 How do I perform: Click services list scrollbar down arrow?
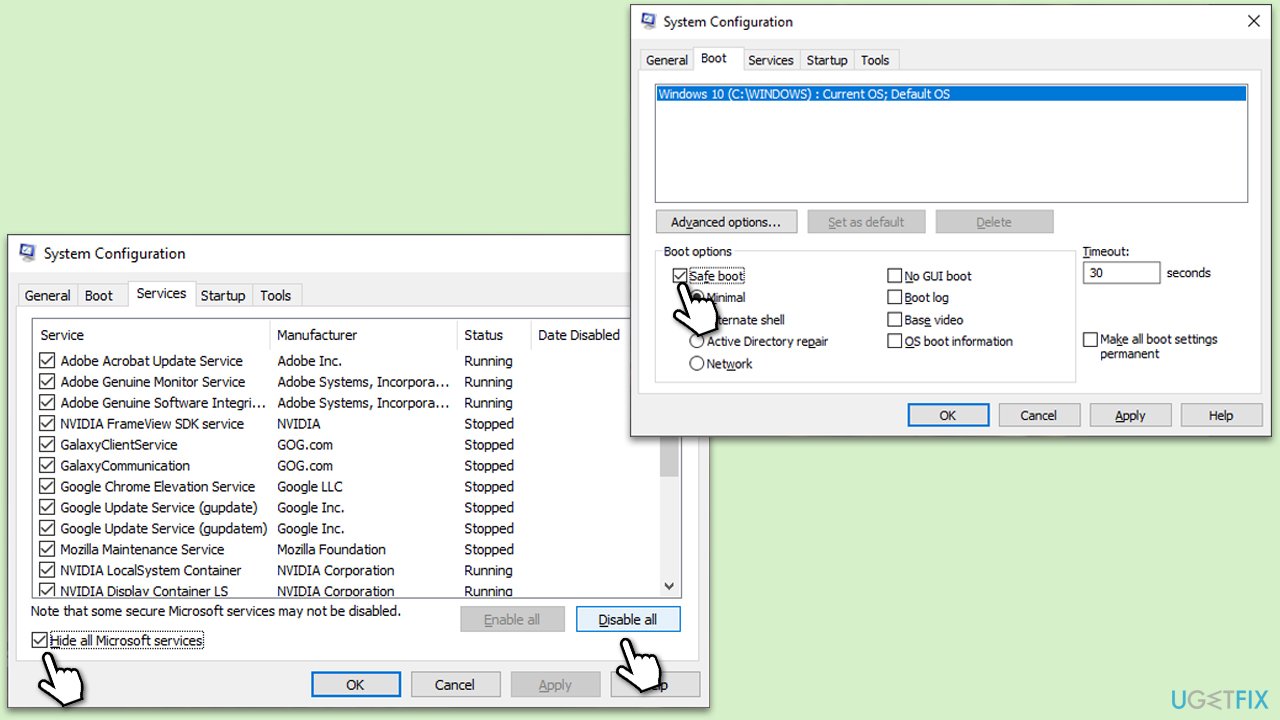(670, 587)
